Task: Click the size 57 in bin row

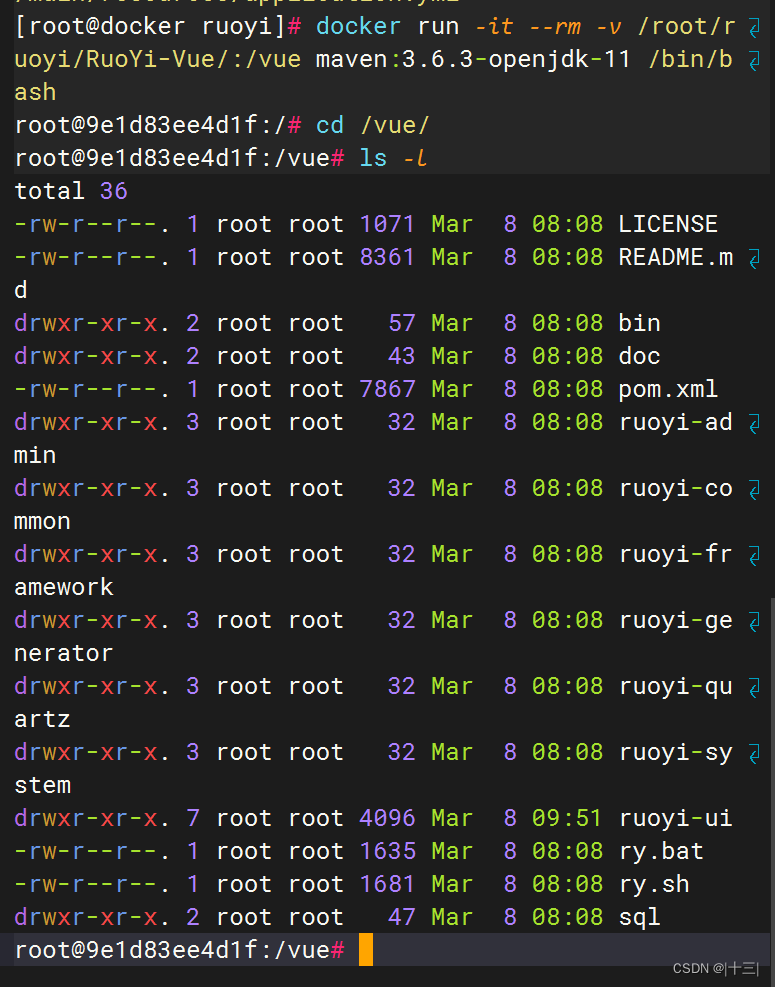Action: tap(401, 323)
